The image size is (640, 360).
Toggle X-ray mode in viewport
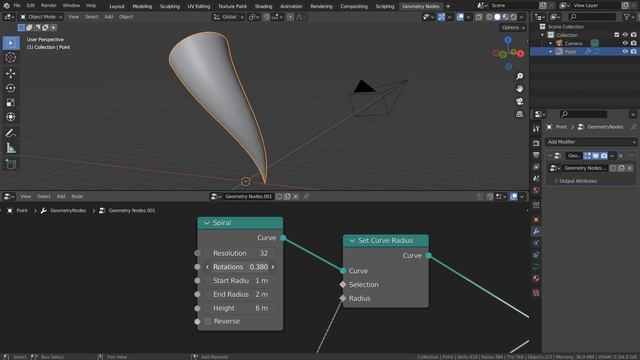coord(479,17)
